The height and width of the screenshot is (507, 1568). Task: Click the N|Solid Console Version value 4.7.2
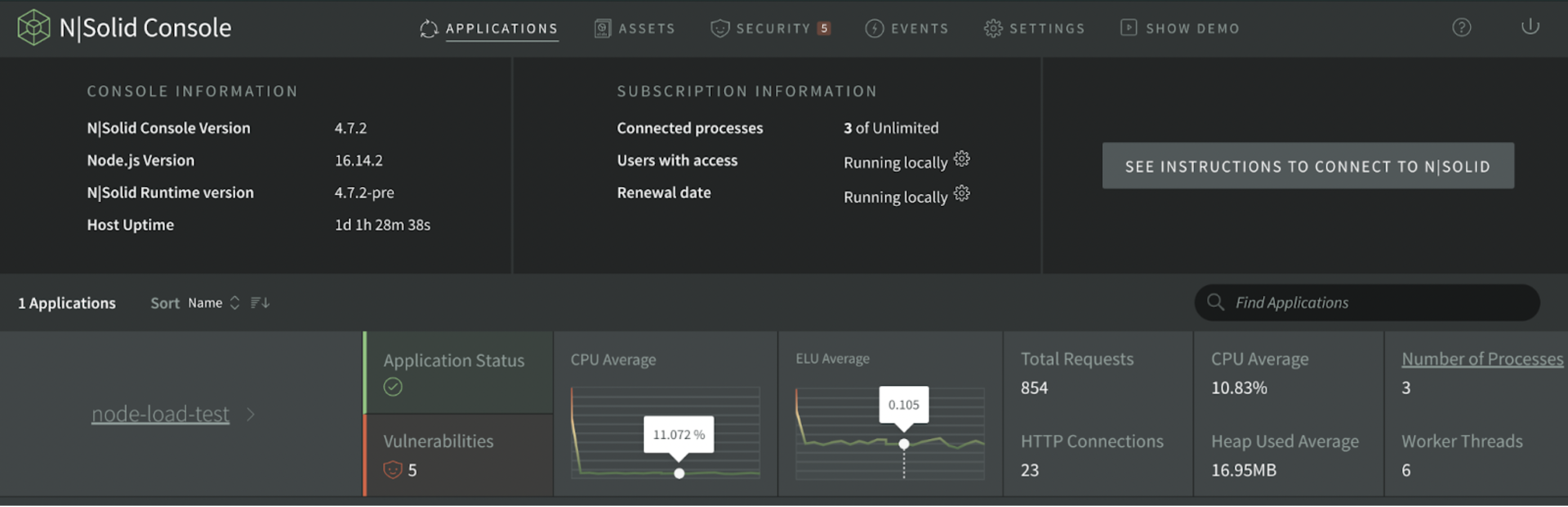coord(351,128)
